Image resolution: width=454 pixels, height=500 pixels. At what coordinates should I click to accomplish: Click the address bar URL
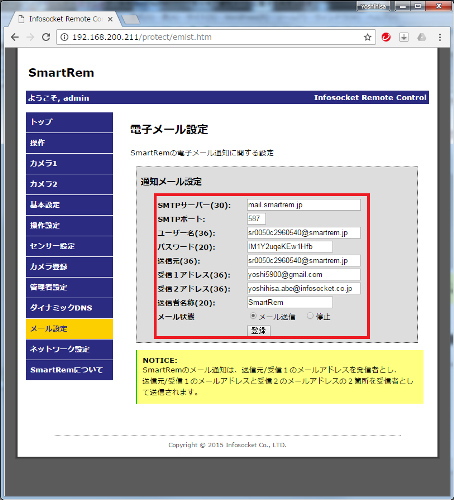(x=142, y=37)
